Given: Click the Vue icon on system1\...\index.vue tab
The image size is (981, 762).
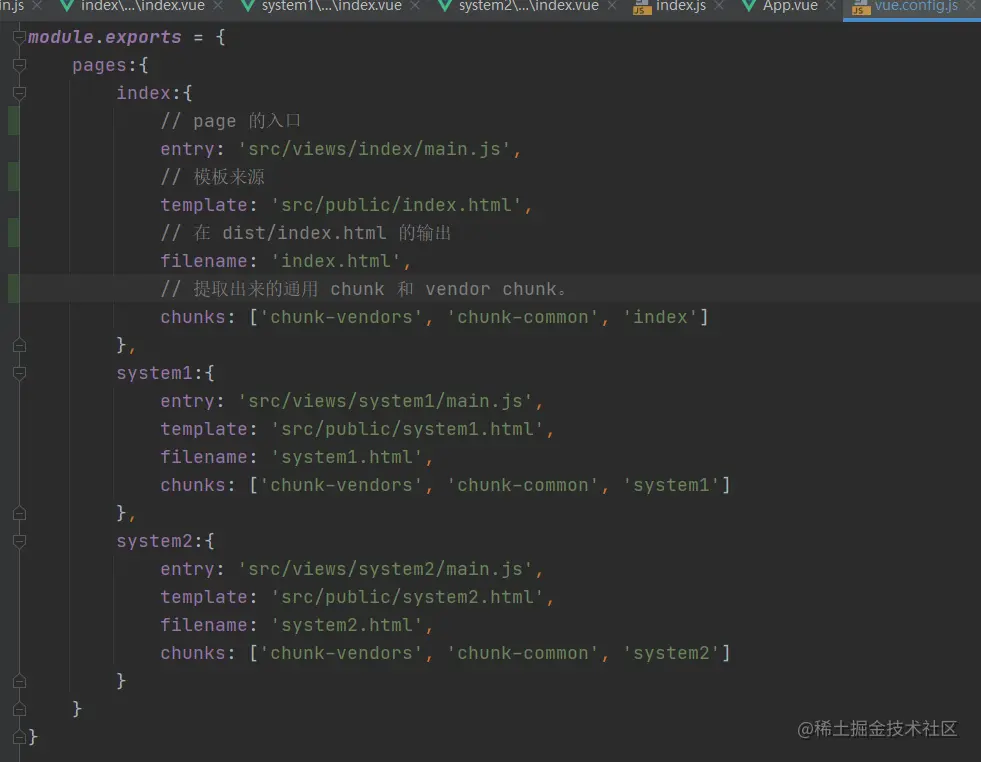Looking at the screenshot, I should (248, 6).
